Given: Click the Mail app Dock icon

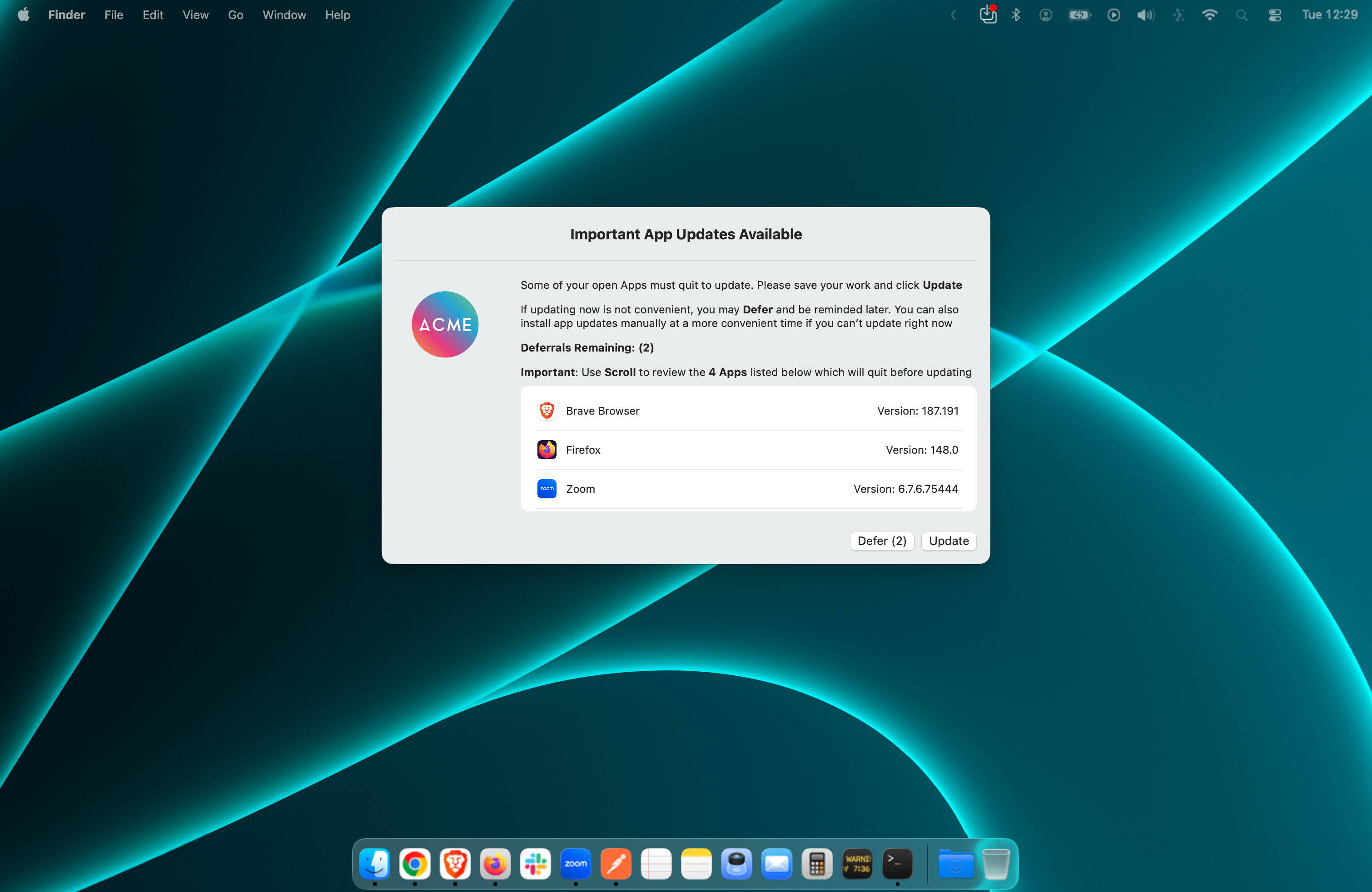Looking at the screenshot, I should tap(776, 864).
